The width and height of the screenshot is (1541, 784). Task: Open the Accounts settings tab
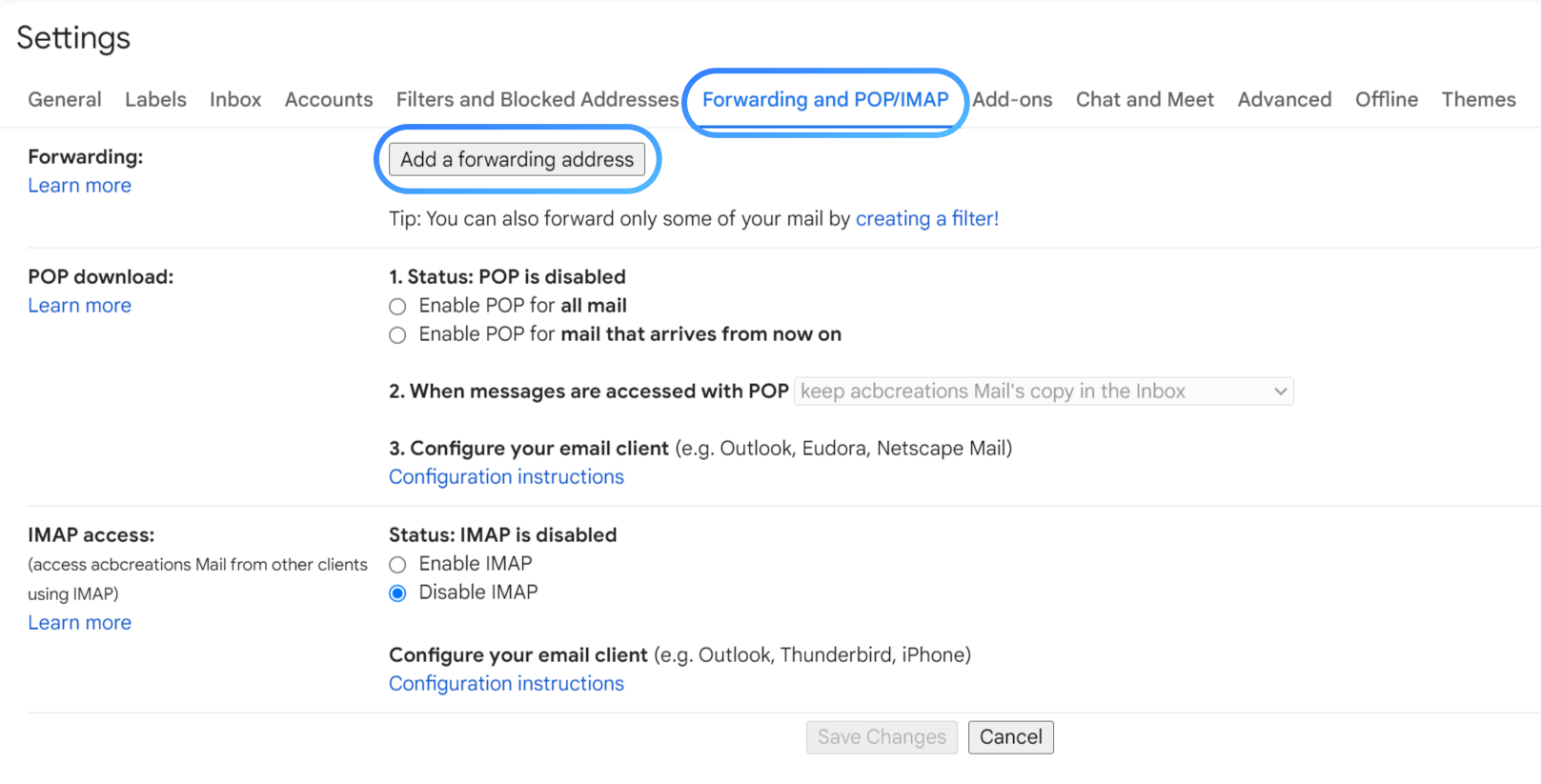tap(328, 99)
